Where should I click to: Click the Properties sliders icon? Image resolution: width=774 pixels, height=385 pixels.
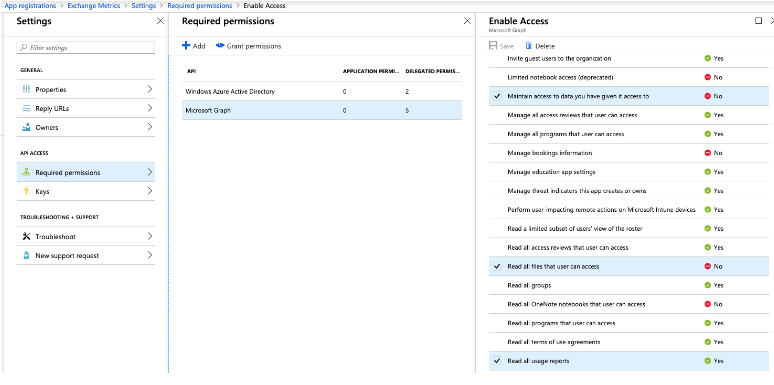(x=27, y=89)
